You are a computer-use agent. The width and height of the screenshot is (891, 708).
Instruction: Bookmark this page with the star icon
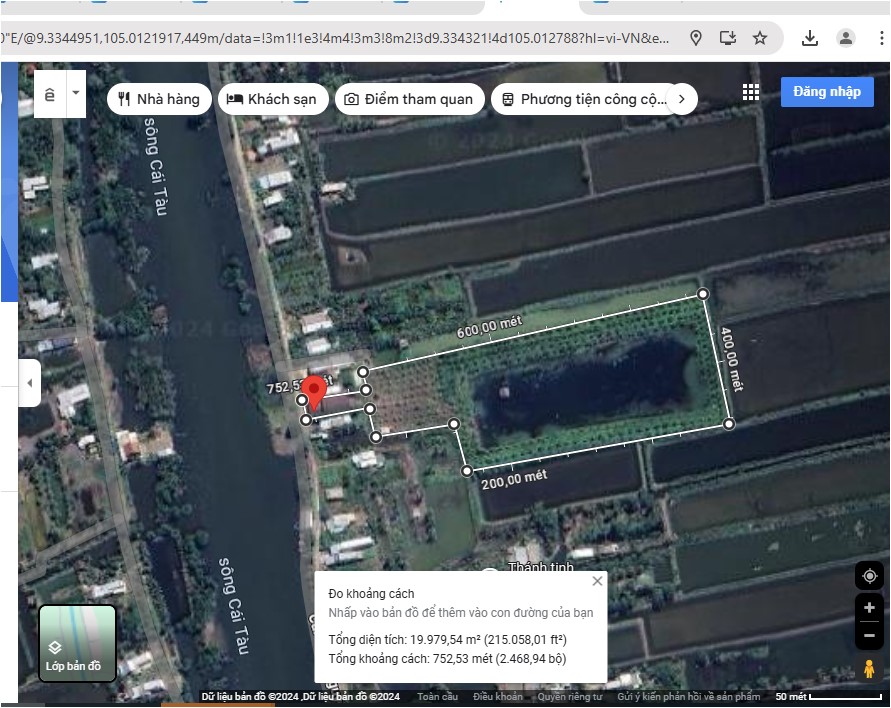click(x=760, y=38)
